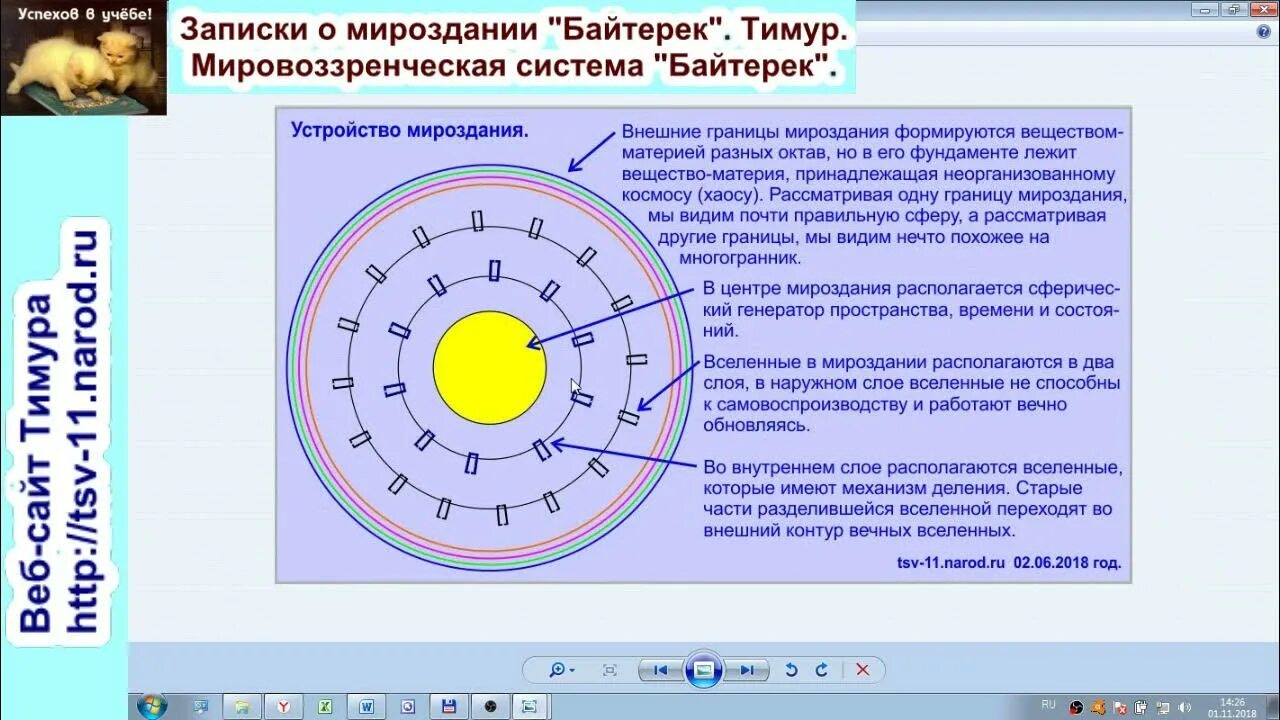Click the Actual Size button in viewer toolbar

point(609,670)
